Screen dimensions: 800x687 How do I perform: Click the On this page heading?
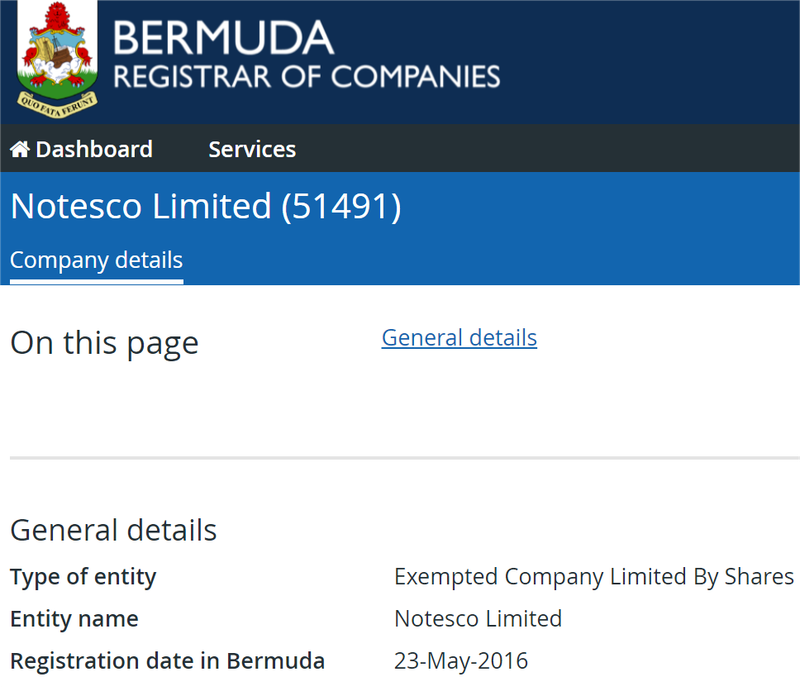tap(105, 343)
